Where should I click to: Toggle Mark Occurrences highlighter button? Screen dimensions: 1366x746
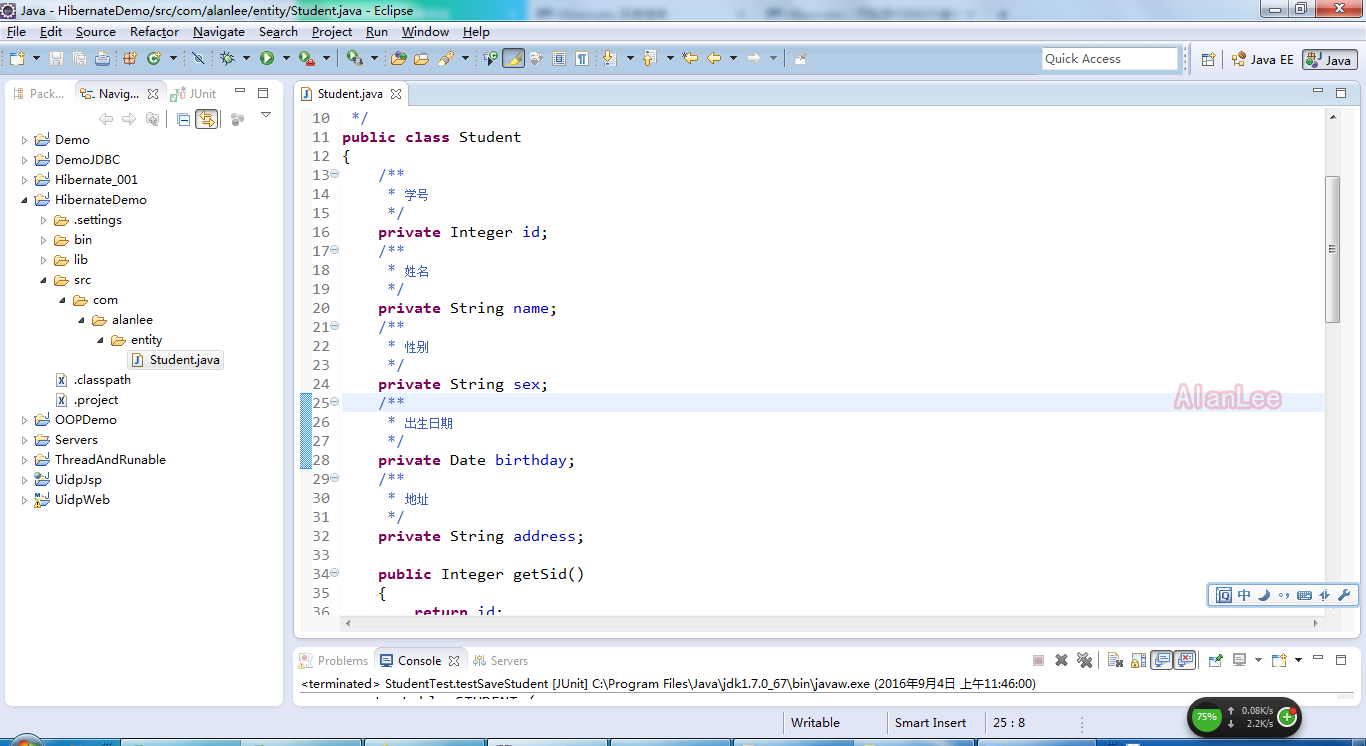pyautogui.click(x=513, y=59)
